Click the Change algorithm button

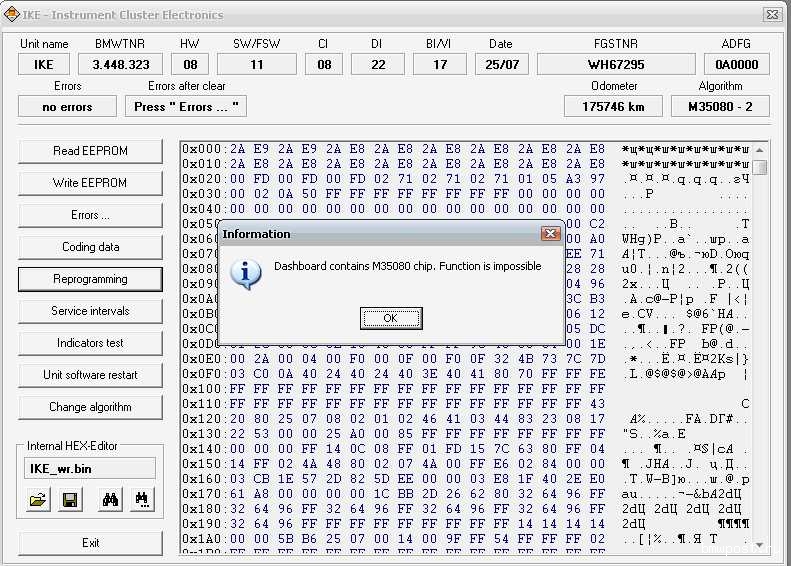(x=90, y=407)
